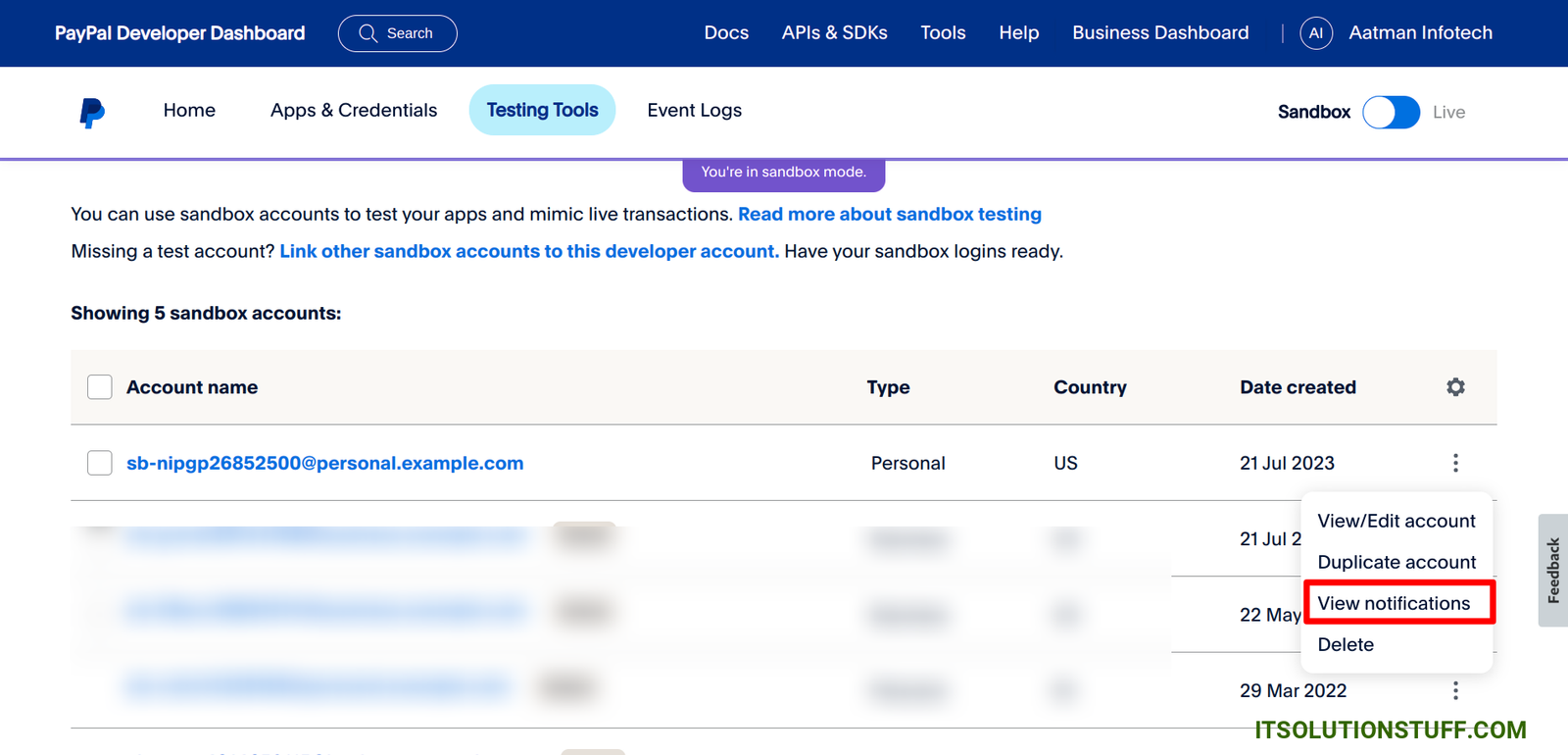Click the Search field in header
The height and width of the screenshot is (755, 1568).
coord(409,33)
